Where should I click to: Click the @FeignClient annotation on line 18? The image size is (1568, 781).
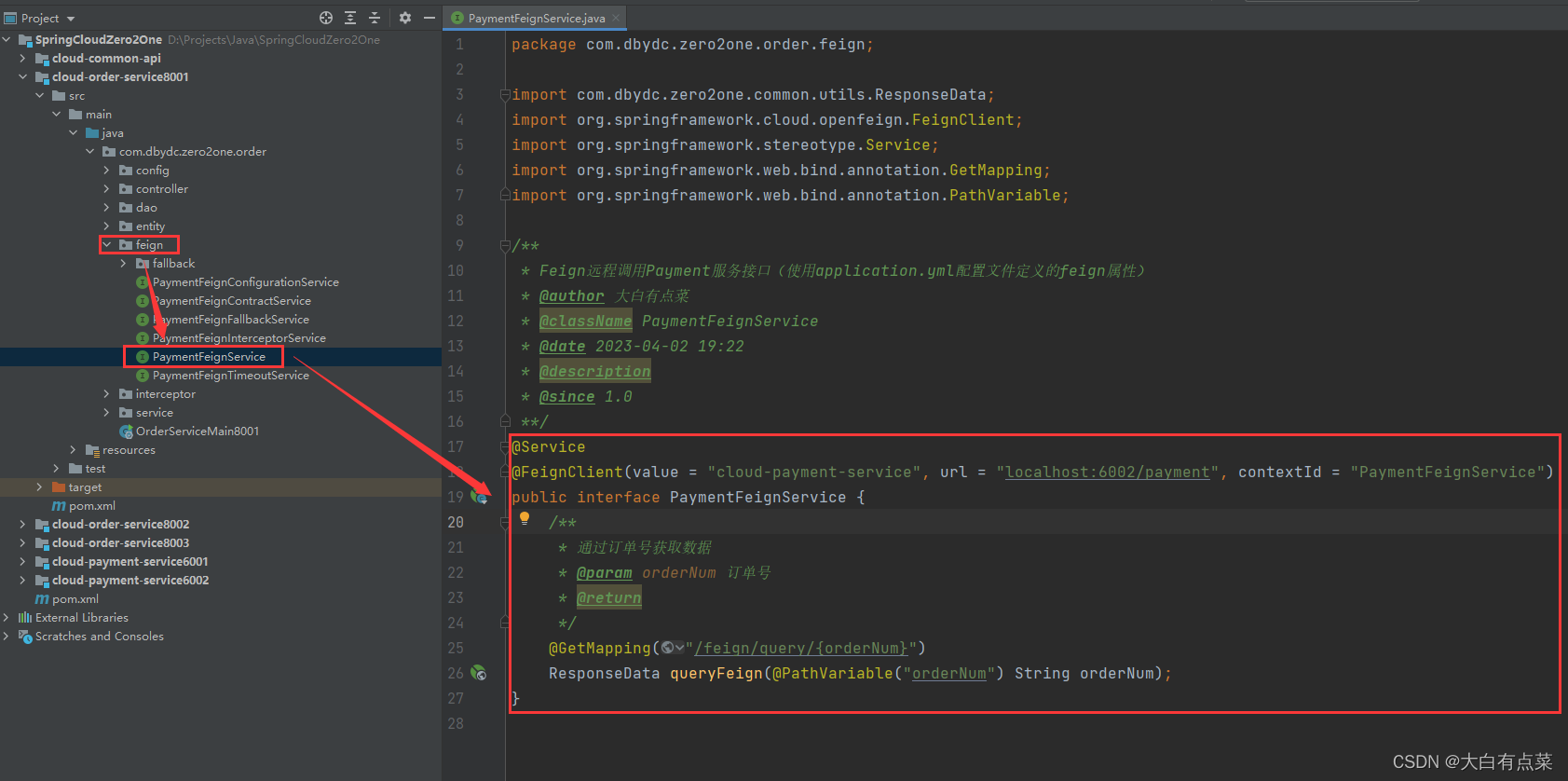pyautogui.click(x=567, y=473)
